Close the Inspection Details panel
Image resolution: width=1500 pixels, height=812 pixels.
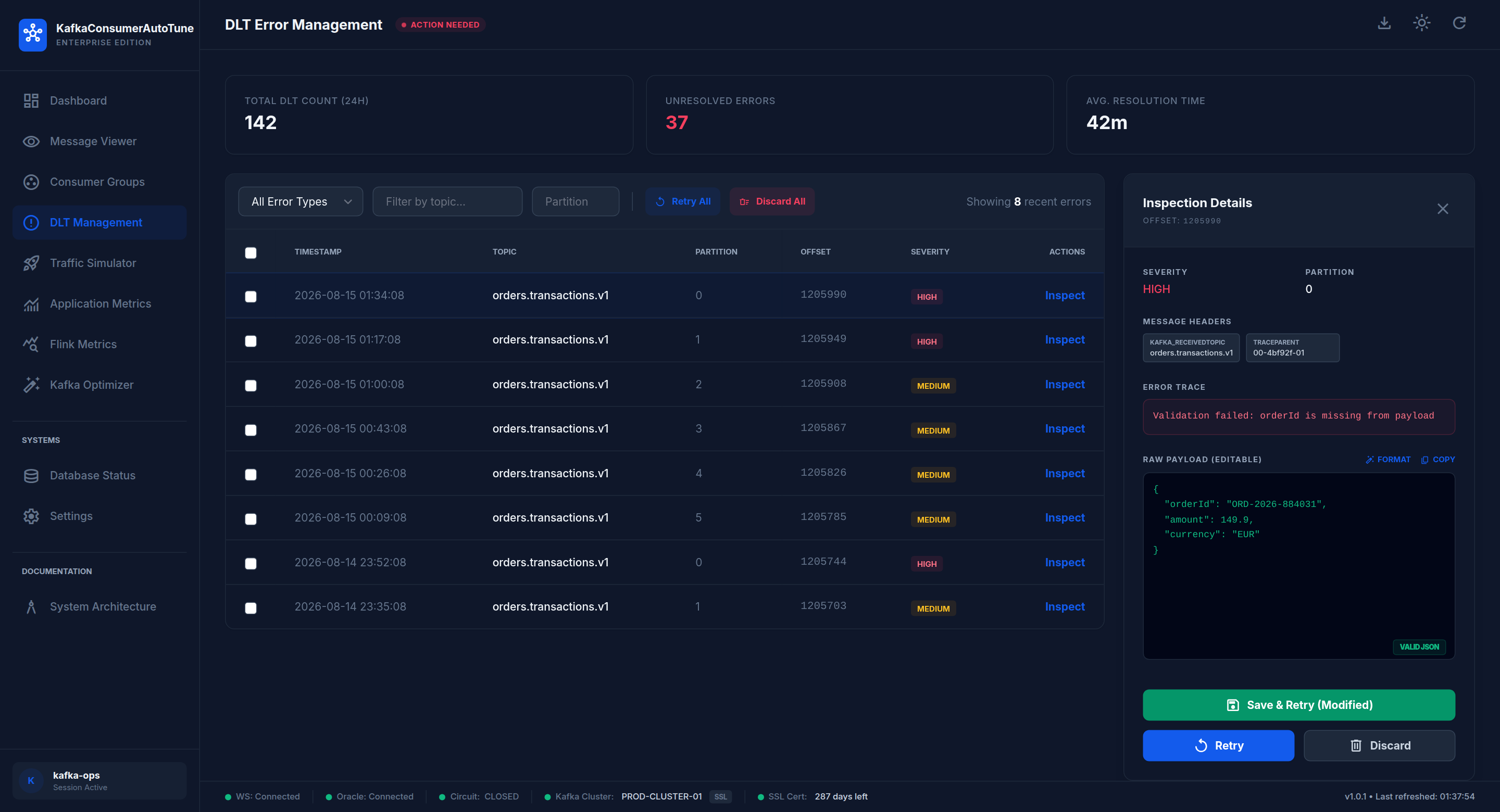pos(1442,209)
